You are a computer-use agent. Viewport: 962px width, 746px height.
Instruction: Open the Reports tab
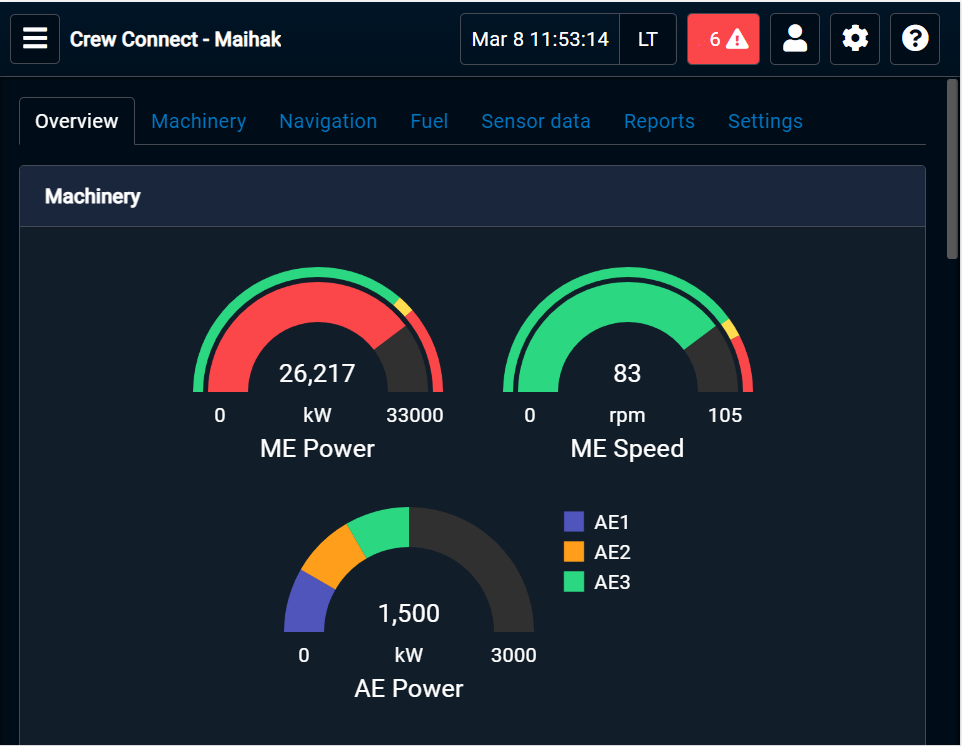pyautogui.click(x=659, y=121)
